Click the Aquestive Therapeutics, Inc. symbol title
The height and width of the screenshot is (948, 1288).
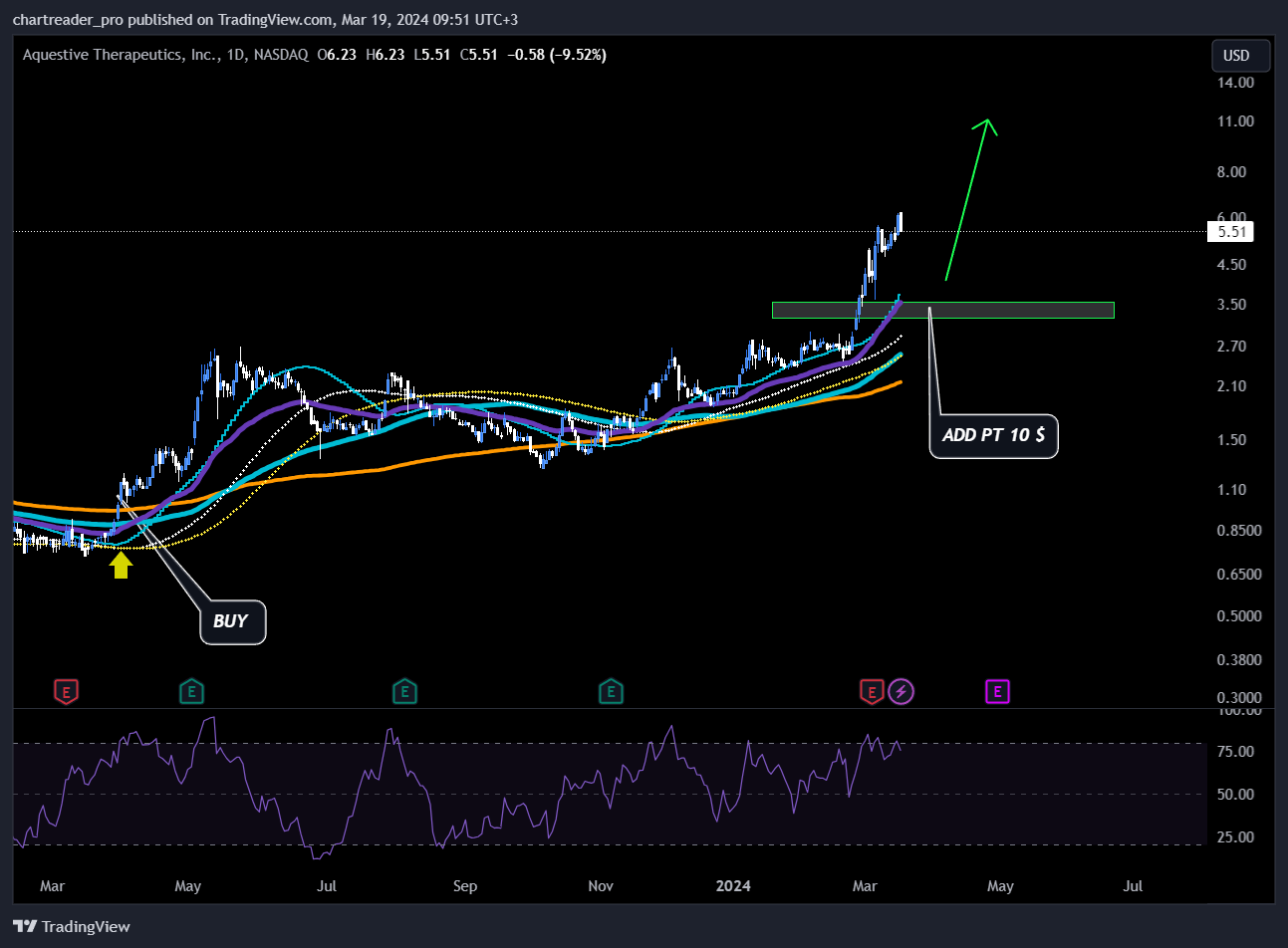point(120,55)
